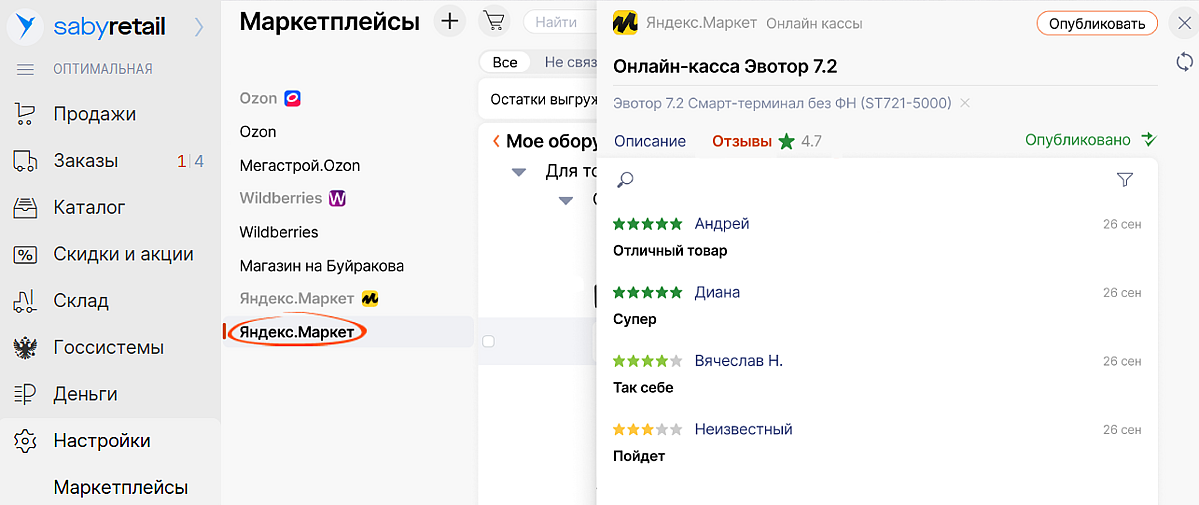Click the refresh sync icon
This screenshot has width=1199, height=505.
click(x=1184, y=63)
